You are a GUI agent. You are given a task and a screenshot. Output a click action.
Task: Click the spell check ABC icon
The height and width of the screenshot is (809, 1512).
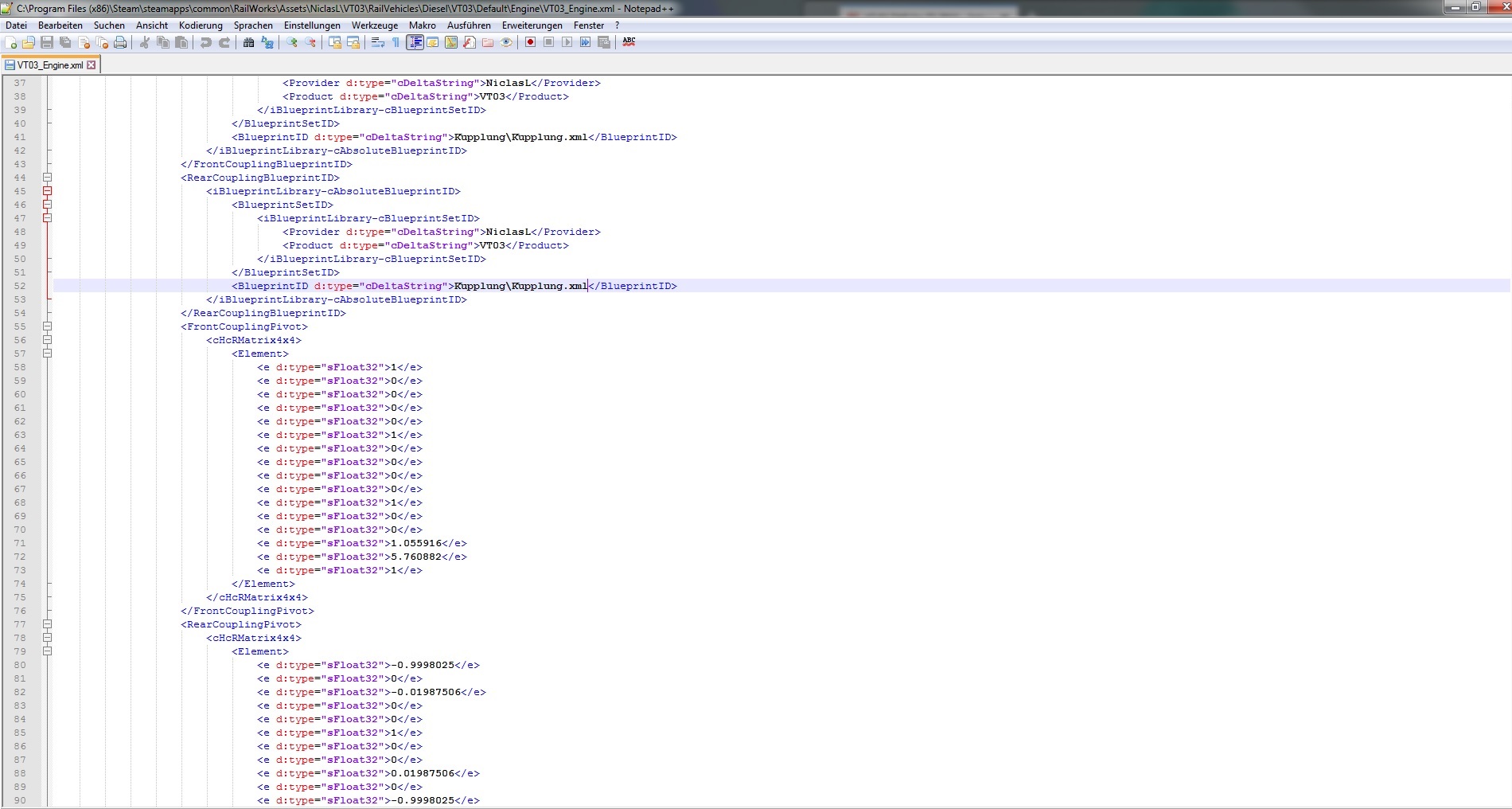click(x=629, y=41)
